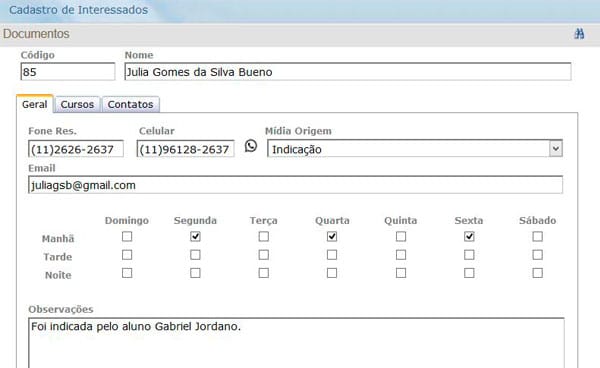Image resolution: width=600 pixels, height=368 pixels.
Task: Click the Observações label
Action: [x=61, y=309]
